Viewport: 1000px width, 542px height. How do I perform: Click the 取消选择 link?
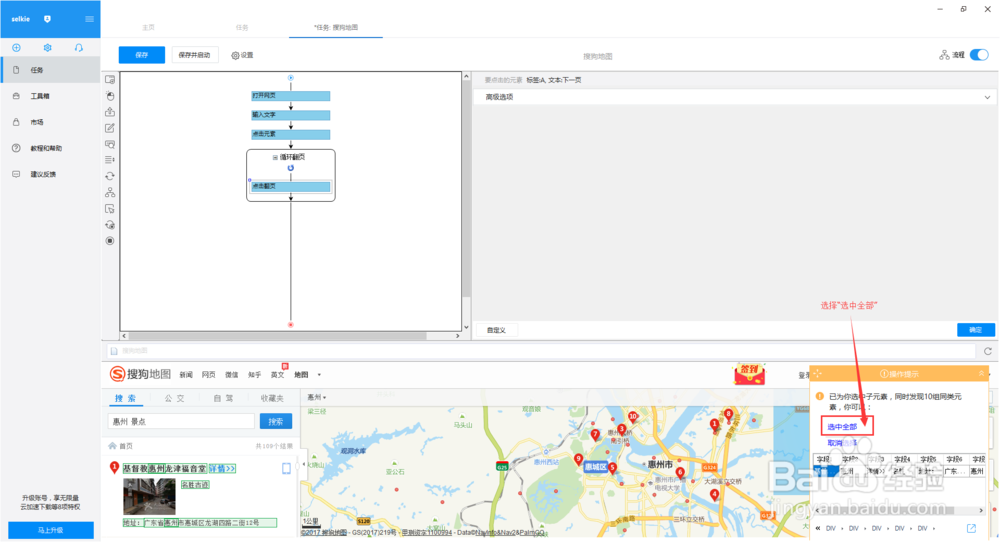842,443
